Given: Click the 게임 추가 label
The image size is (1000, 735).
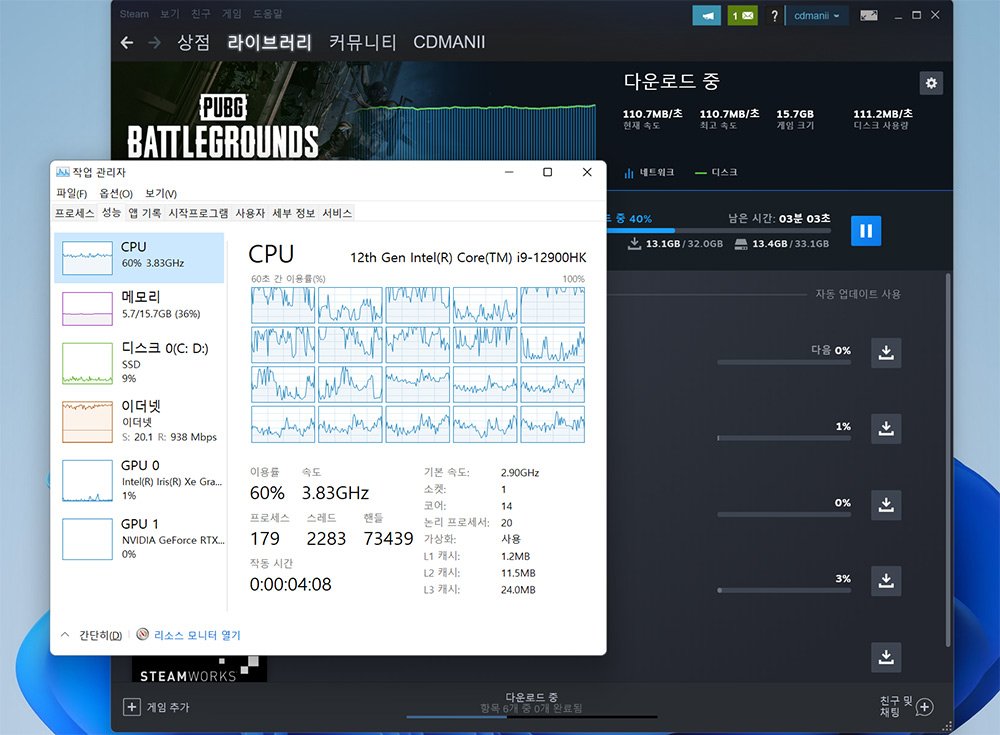Looking at the screenshot, I should pyautogui.click(x=168, y=708).
